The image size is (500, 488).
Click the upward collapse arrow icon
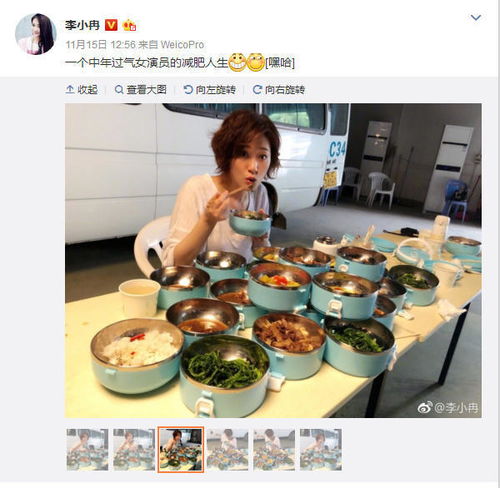click(70, 89)
